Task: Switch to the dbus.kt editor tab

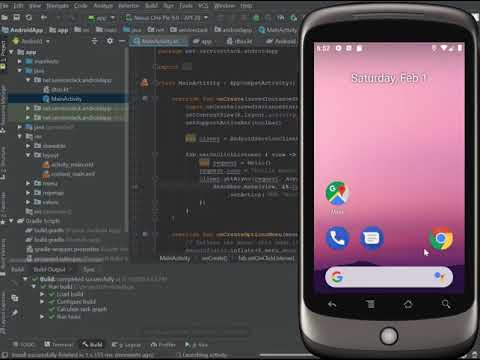Action: (239, 41)
